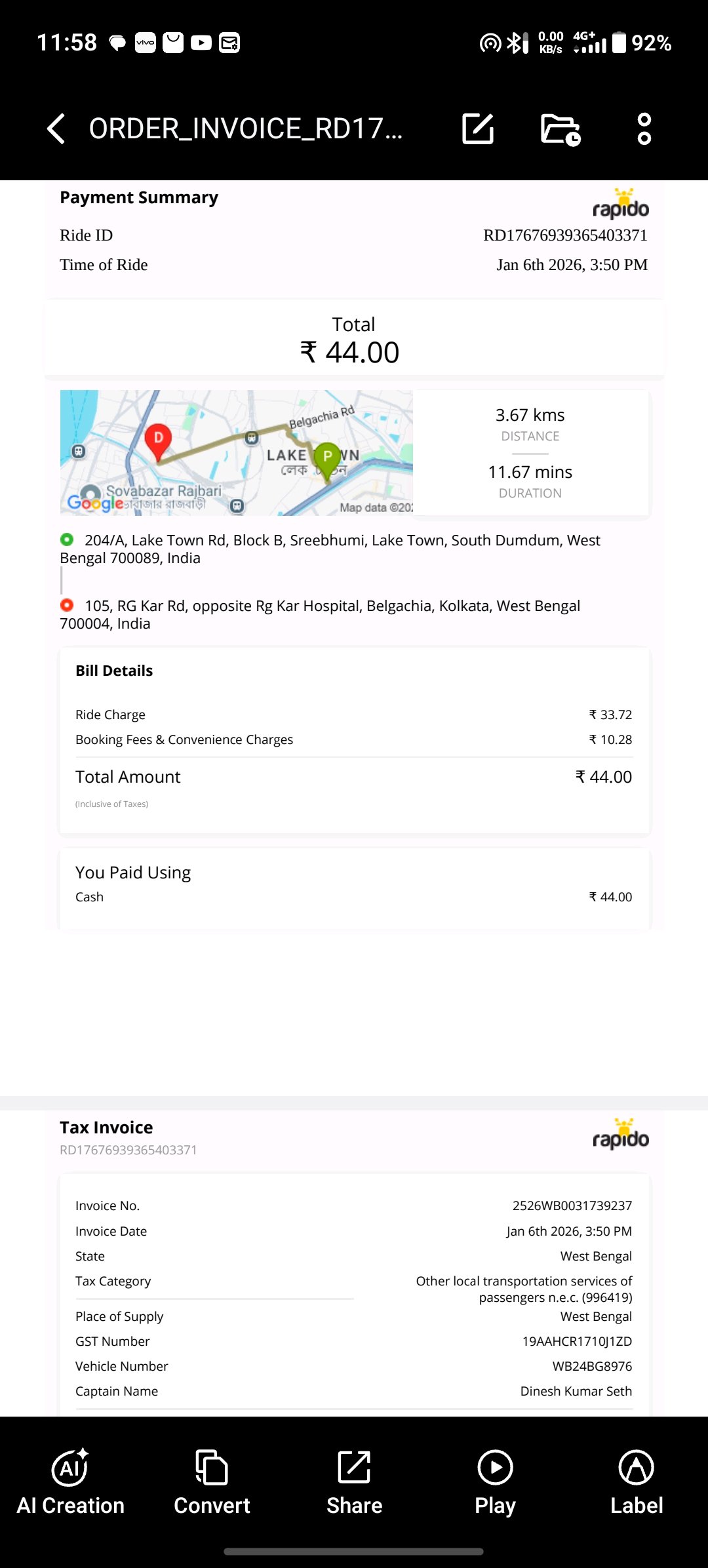Tap the edit pencil icon in header
Image resolution: width=708 pixels, height=1568 pixels.
(478, 128)
